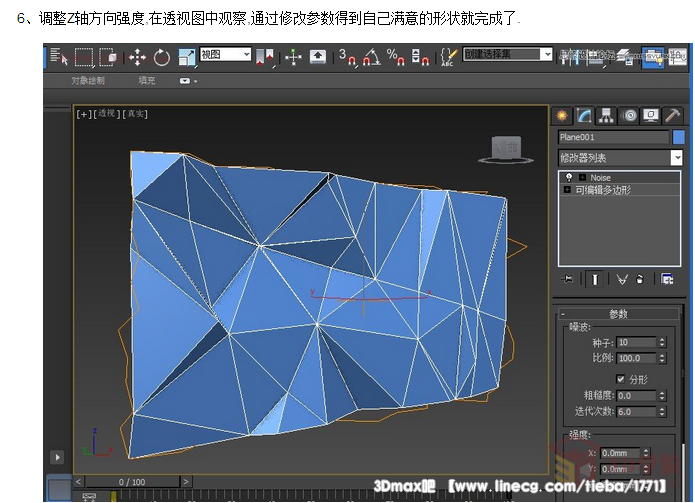Open the Hierarchy command panel tab
Screen dimensions: 695x503
(607, 115)
